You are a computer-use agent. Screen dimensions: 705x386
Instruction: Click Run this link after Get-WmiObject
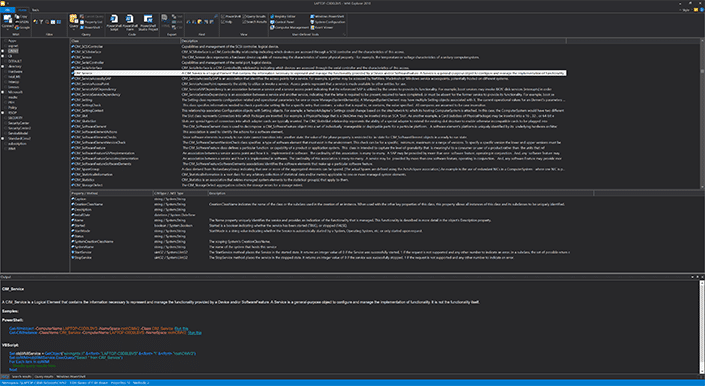pos(182,328)
